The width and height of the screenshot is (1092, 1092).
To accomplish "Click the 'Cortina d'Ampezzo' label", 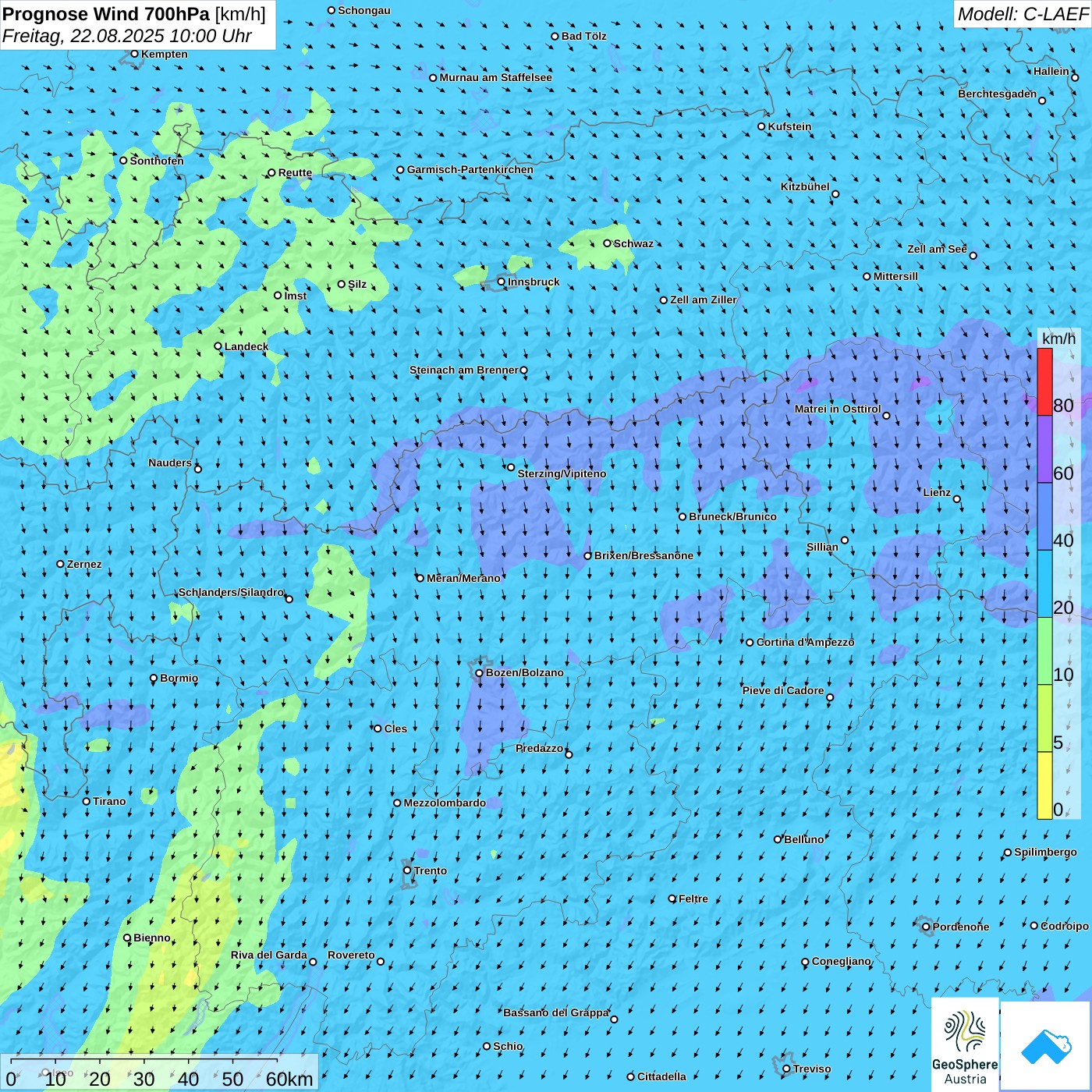I will pyautogui.click(x=806, y=642).
